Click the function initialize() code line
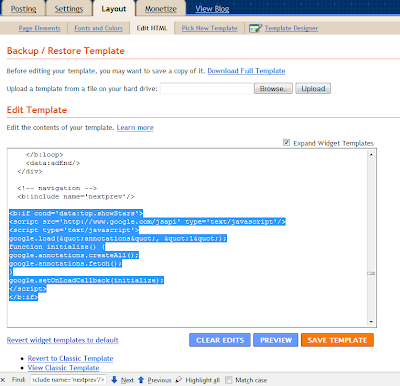This screenshot has height=386, width=400. (57, 247)
